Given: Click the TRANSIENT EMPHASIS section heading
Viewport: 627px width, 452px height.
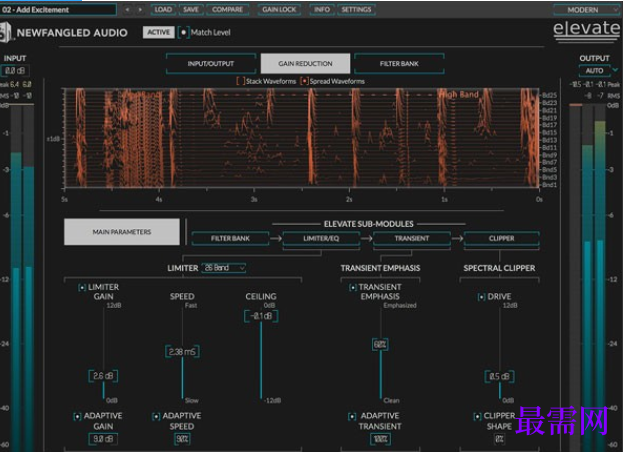Looking at the screenshot, I should pyautogui.click(x=380, y=268).
